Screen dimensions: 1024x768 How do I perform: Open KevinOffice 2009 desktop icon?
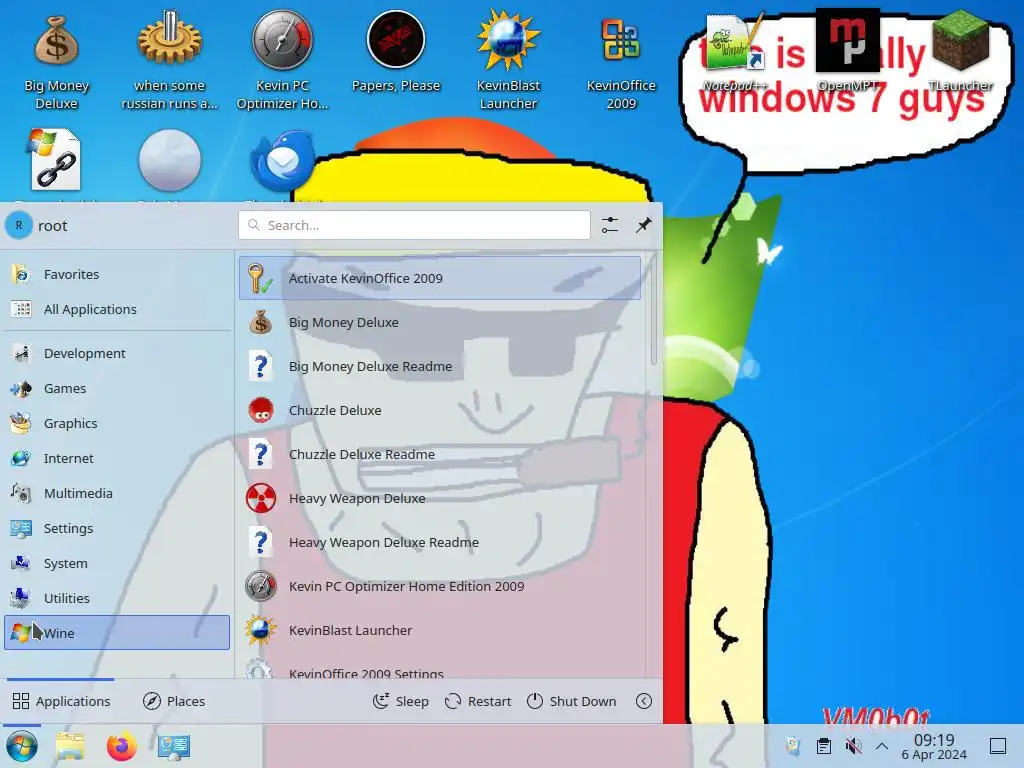pos(621,62)
